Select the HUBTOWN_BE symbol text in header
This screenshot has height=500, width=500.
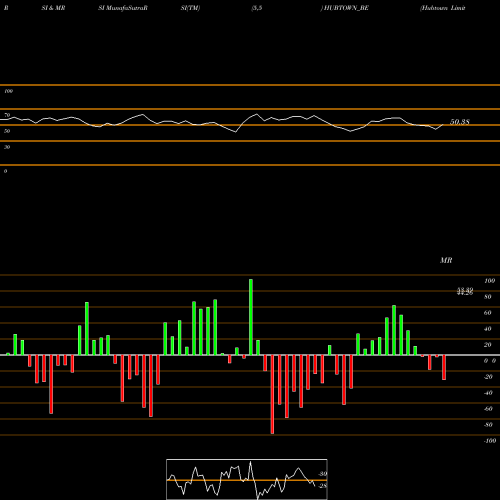(x=346, y=8)
